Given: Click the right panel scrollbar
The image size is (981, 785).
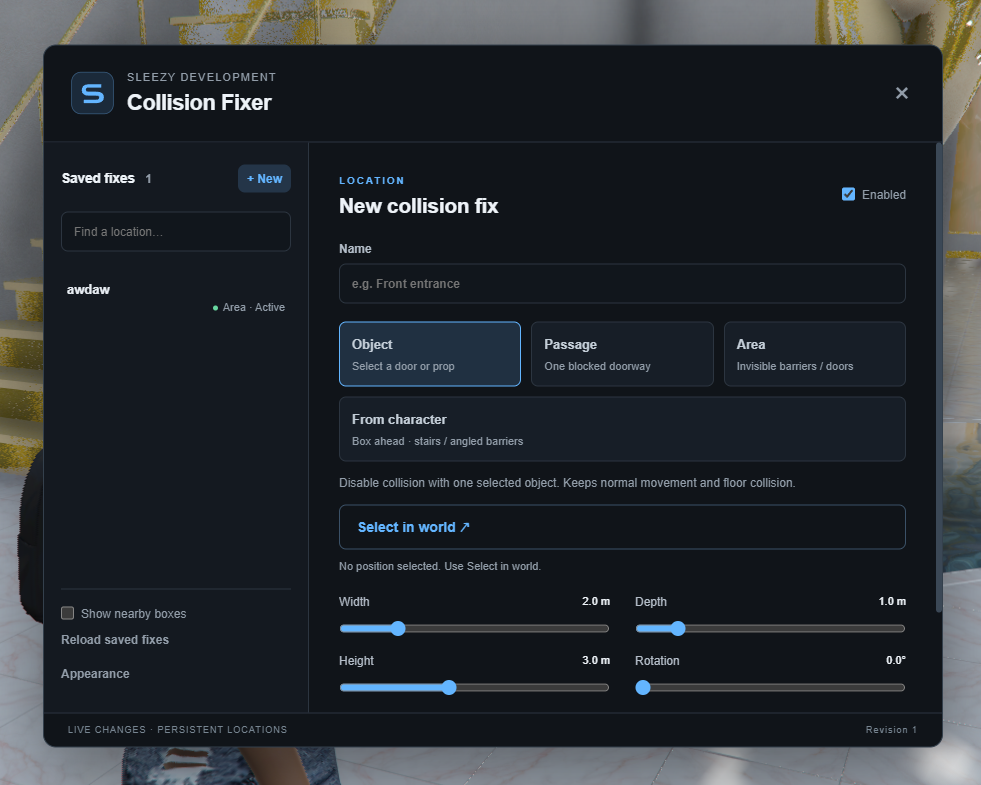Looking at the screenshot, I should (x=938, y=378).
